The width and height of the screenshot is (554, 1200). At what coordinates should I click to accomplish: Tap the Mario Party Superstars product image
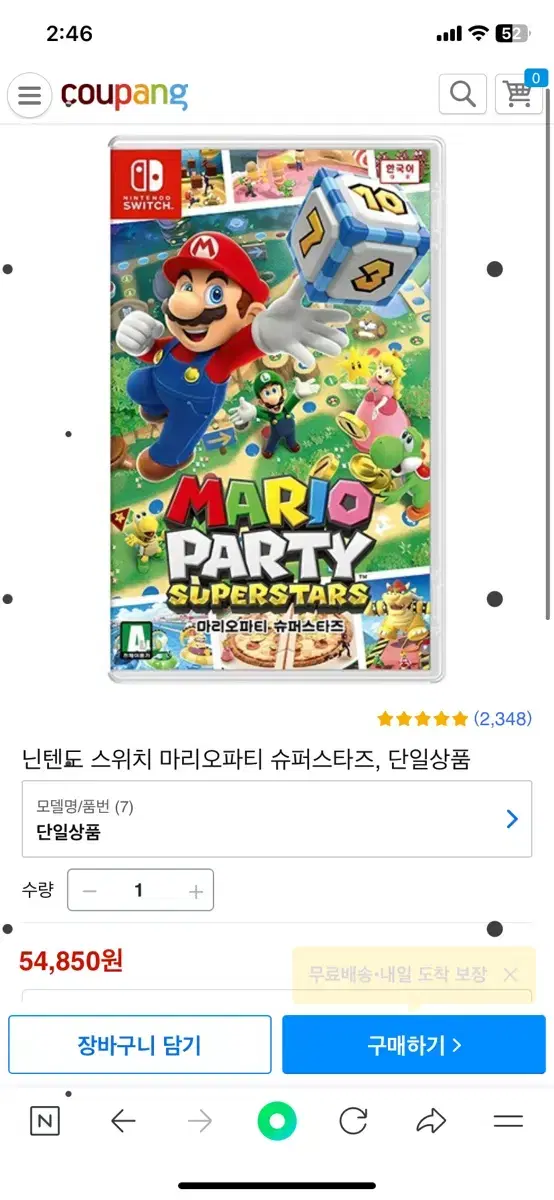(x=276, y=410)
